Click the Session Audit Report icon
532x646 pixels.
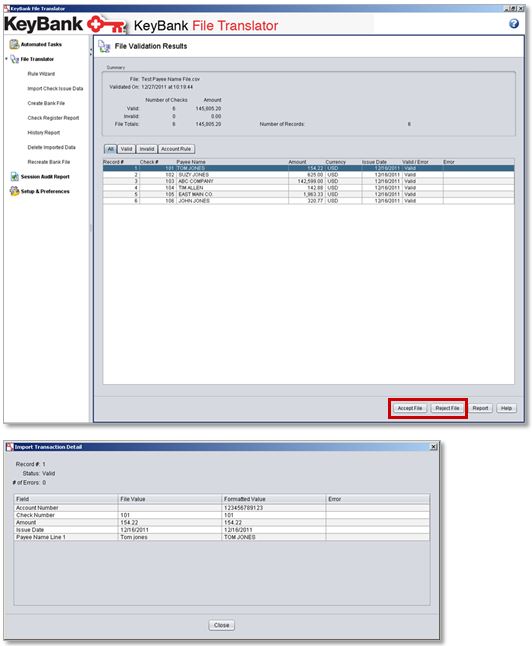(14, 176)
